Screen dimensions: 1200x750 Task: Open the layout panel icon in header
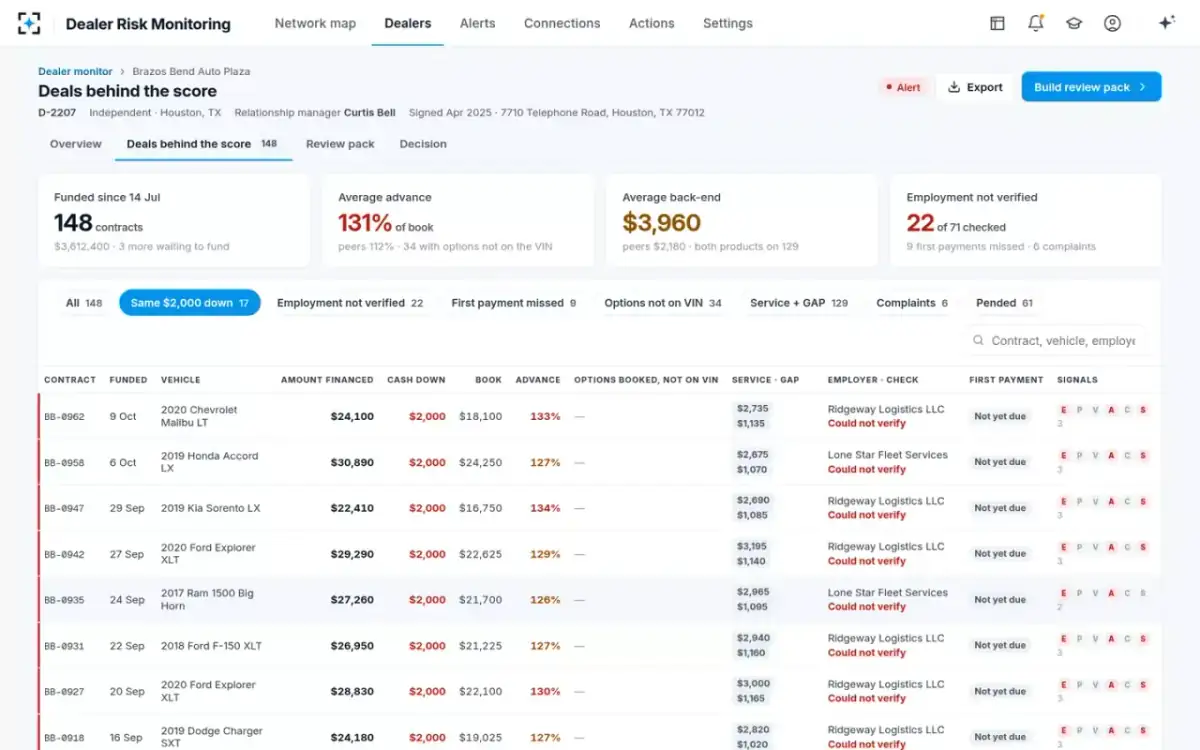tap(997, 23)
